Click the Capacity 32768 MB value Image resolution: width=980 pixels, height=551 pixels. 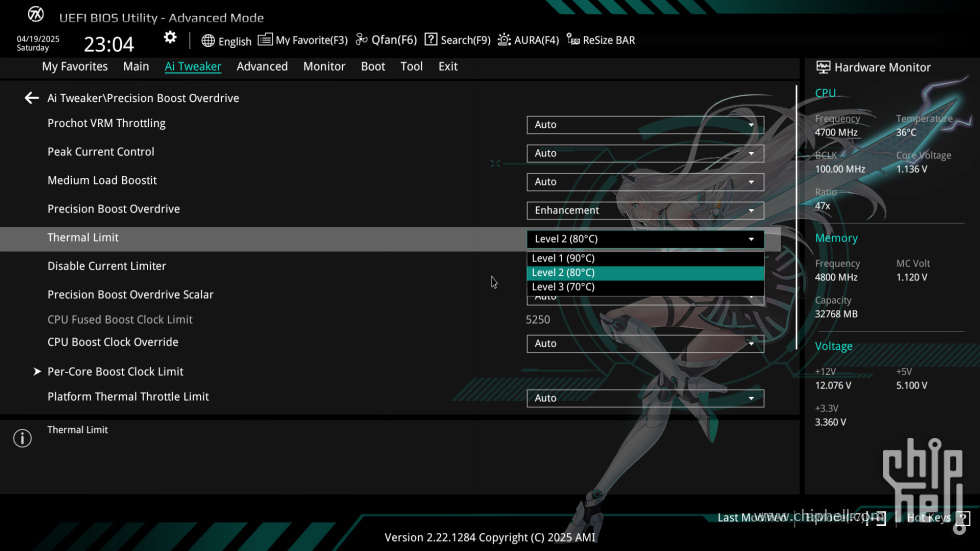(x=836, y=314)
